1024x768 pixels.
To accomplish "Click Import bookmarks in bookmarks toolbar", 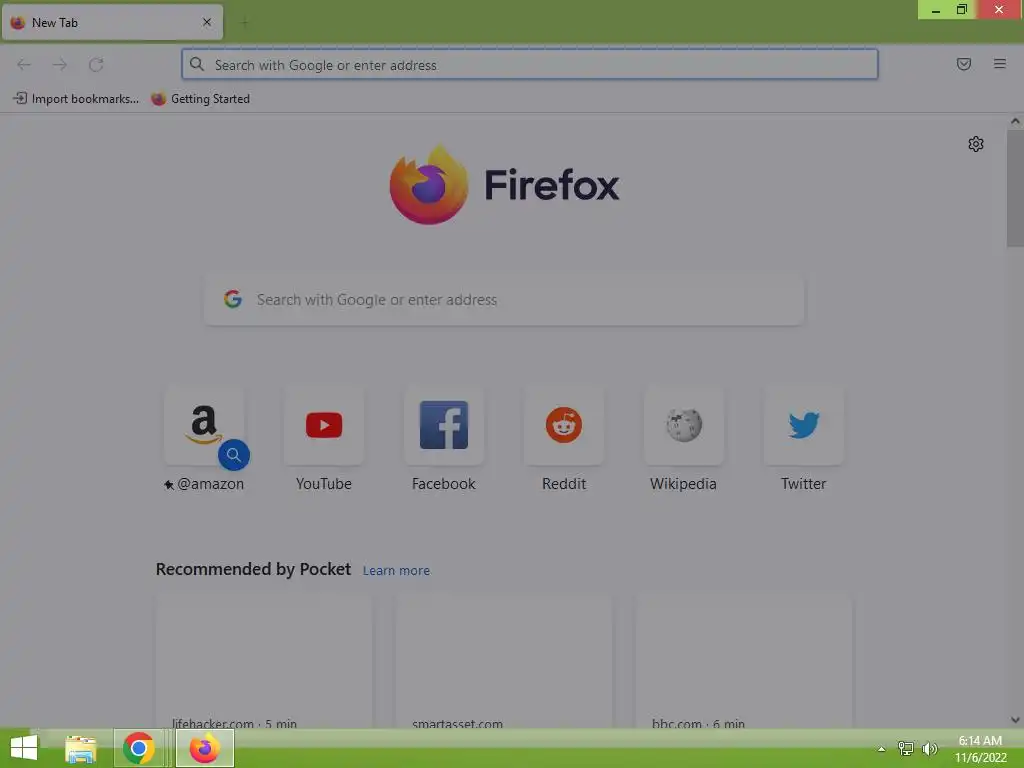I will 76,99.
